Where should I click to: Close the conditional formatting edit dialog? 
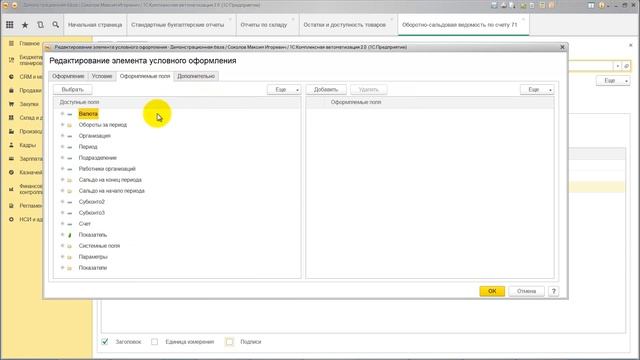tap(562, 47)
